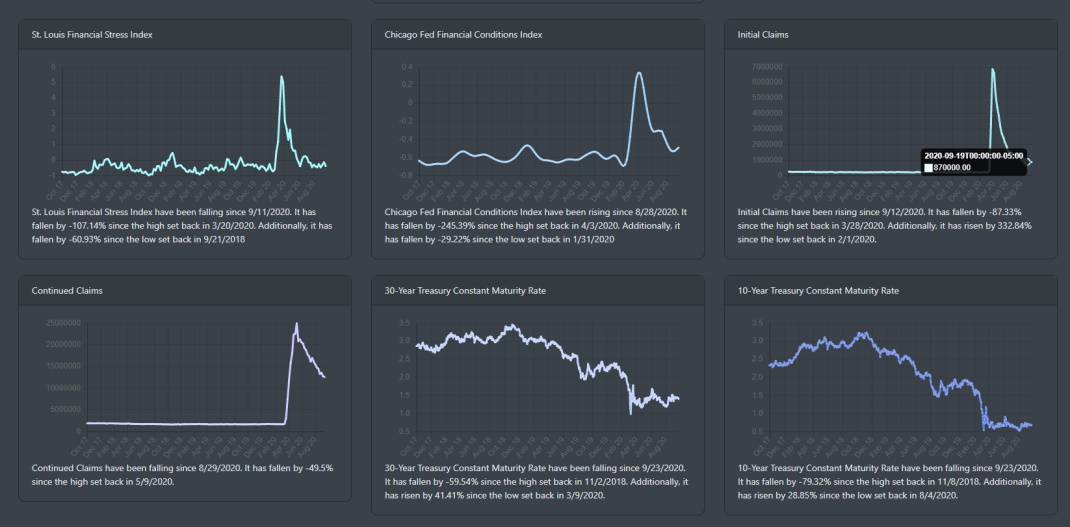
Task: Click the 870000.00 value in the tooltip
Action: pos(951,167)
